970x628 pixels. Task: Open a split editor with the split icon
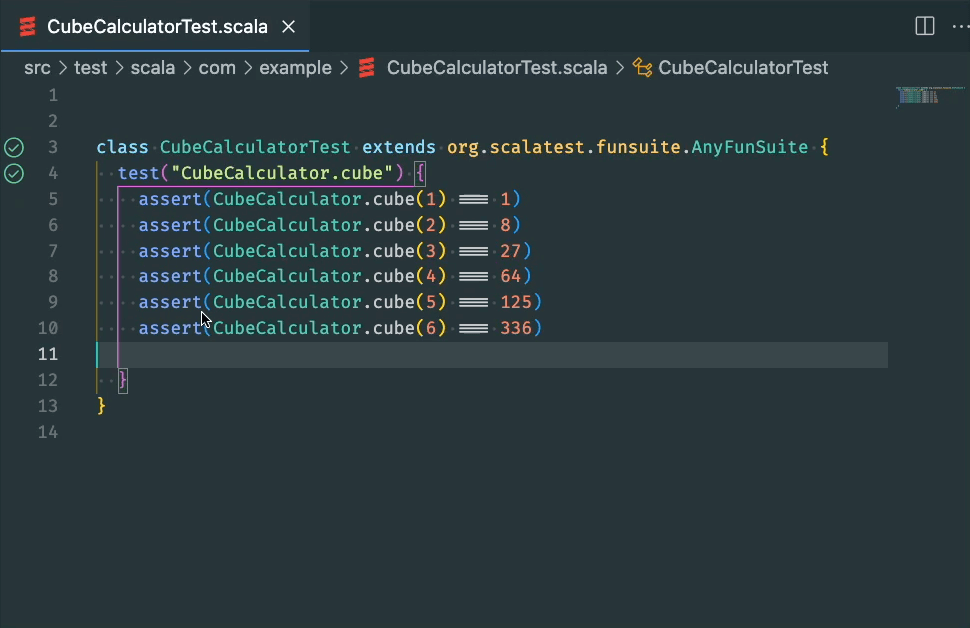click(x=923, y=26)
